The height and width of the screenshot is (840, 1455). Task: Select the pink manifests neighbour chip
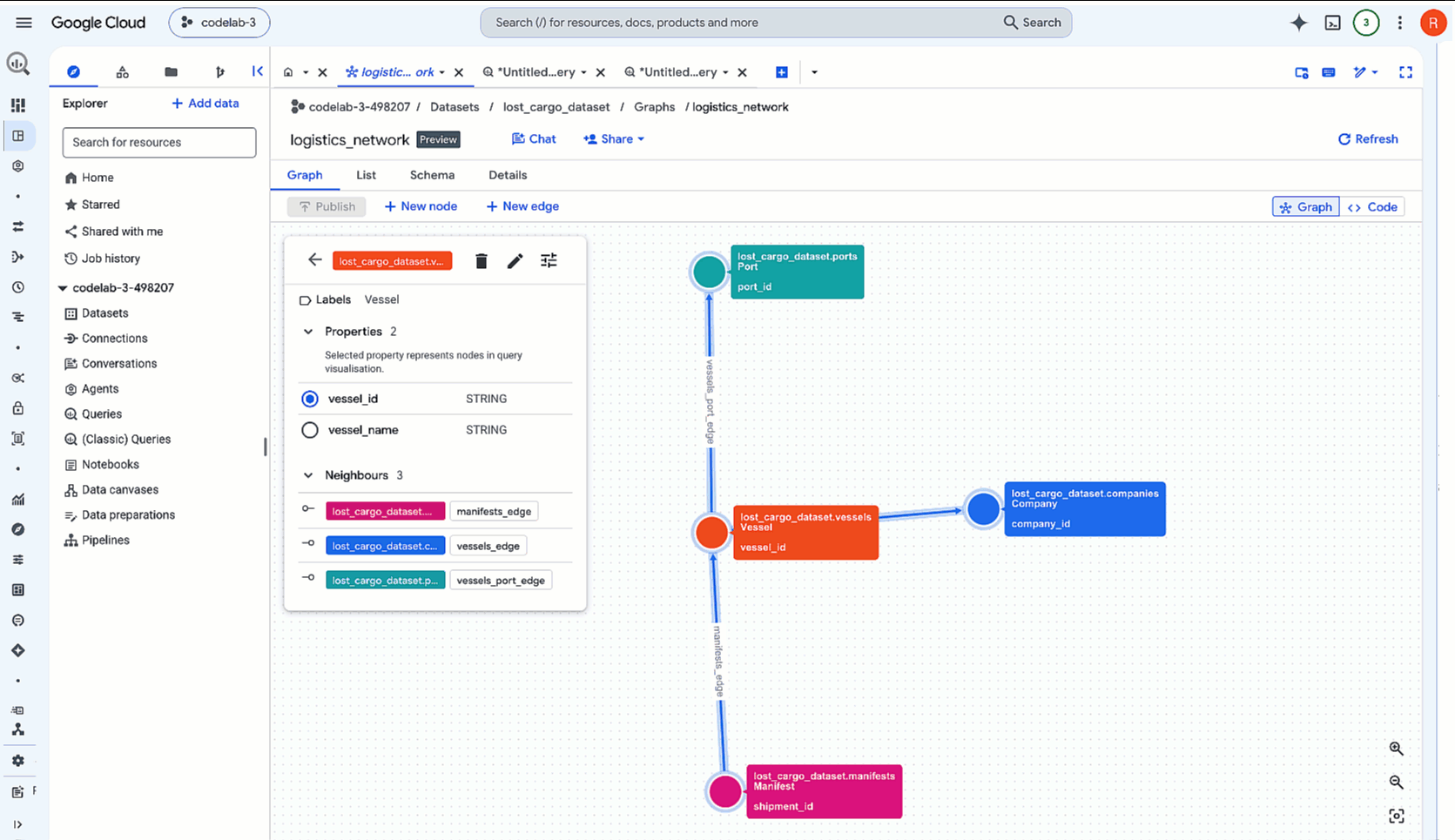385,512
